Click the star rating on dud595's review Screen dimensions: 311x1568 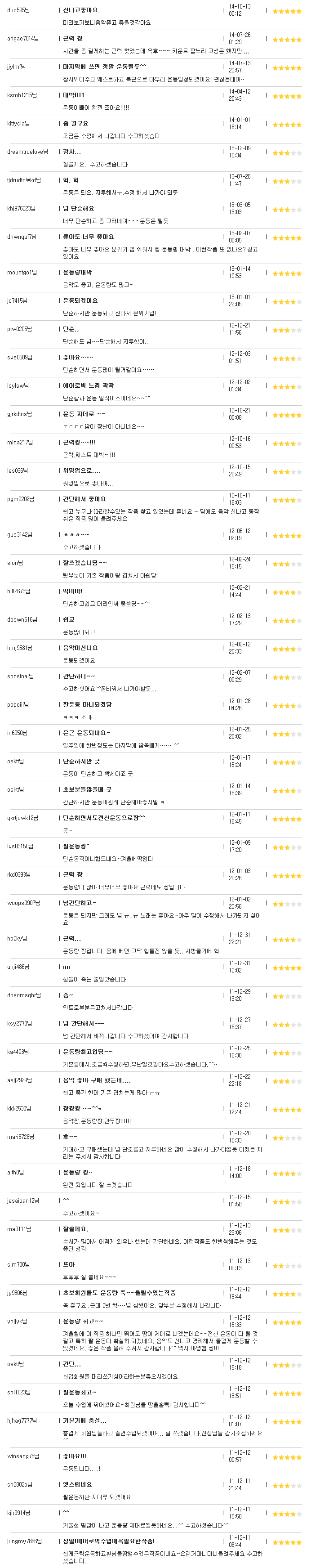(287, 12)
